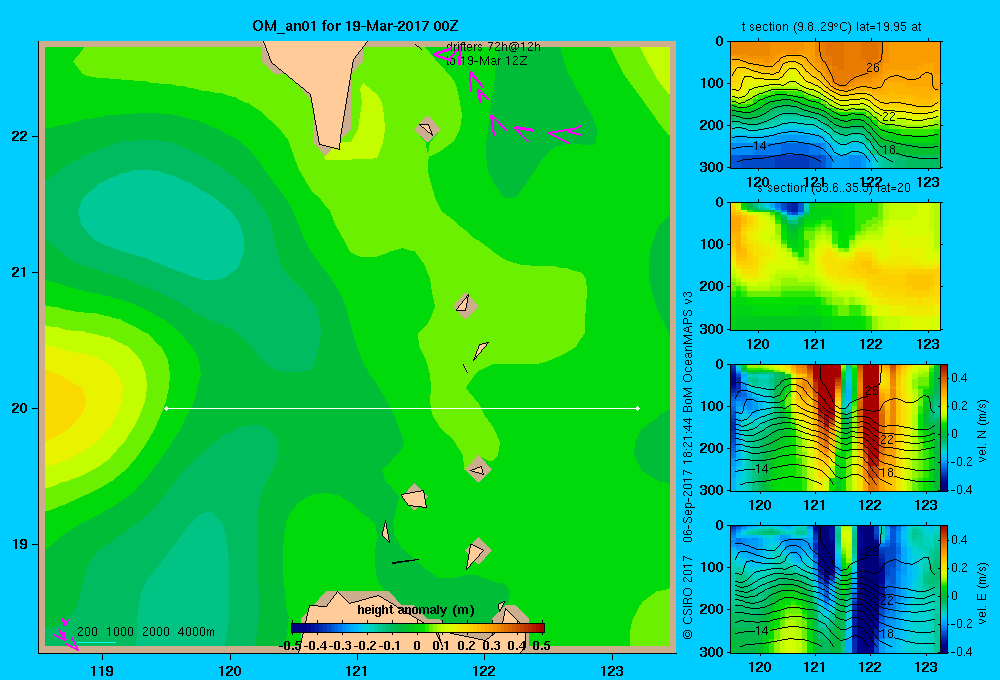Click longitude tick label 121 on main map
Viewport: 1000px width, 680px height.
coord(357,670)
